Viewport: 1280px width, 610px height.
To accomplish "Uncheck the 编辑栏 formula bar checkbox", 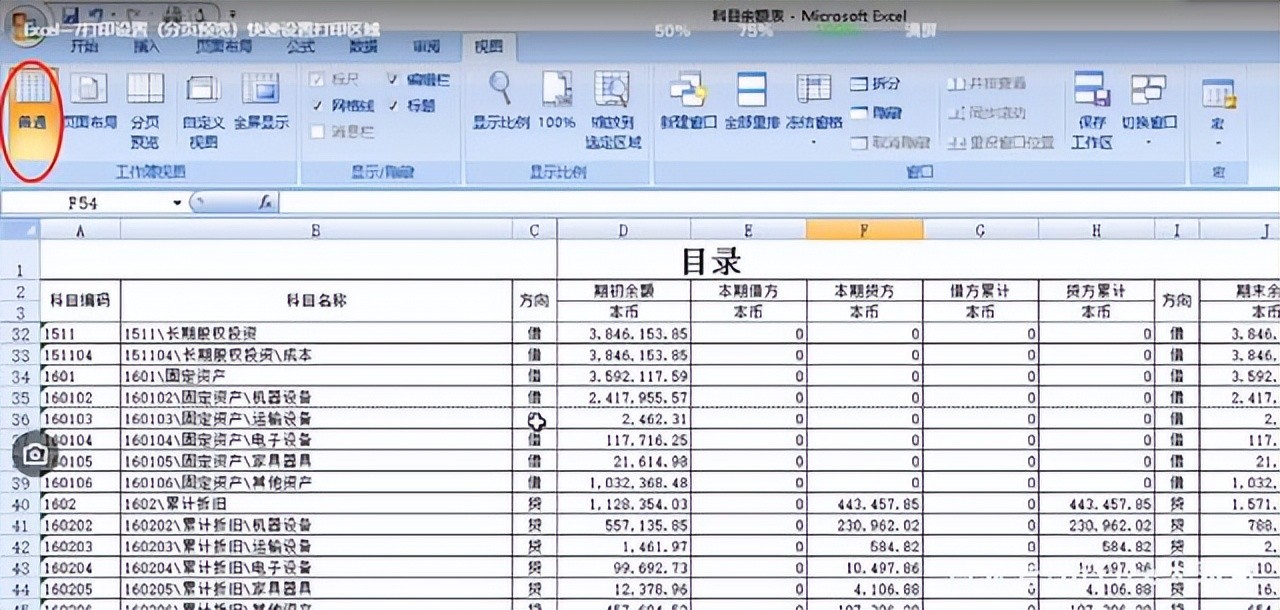I will coord(392,79).
